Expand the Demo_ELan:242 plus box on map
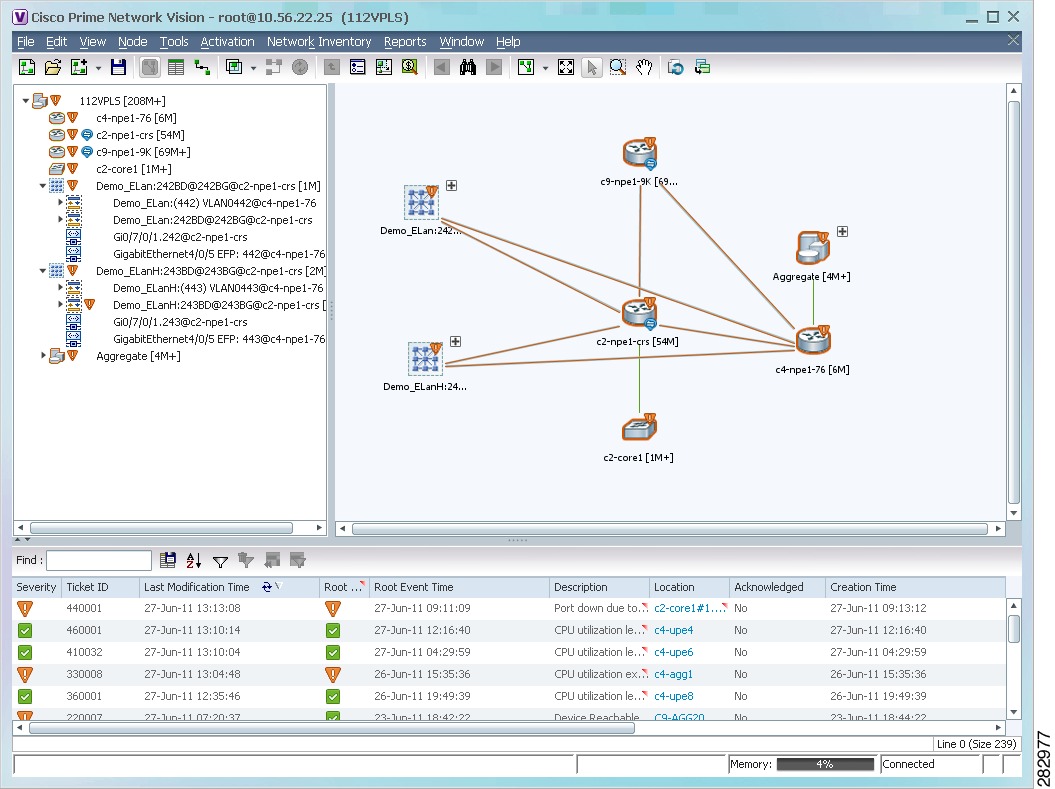 click(451, 186)
